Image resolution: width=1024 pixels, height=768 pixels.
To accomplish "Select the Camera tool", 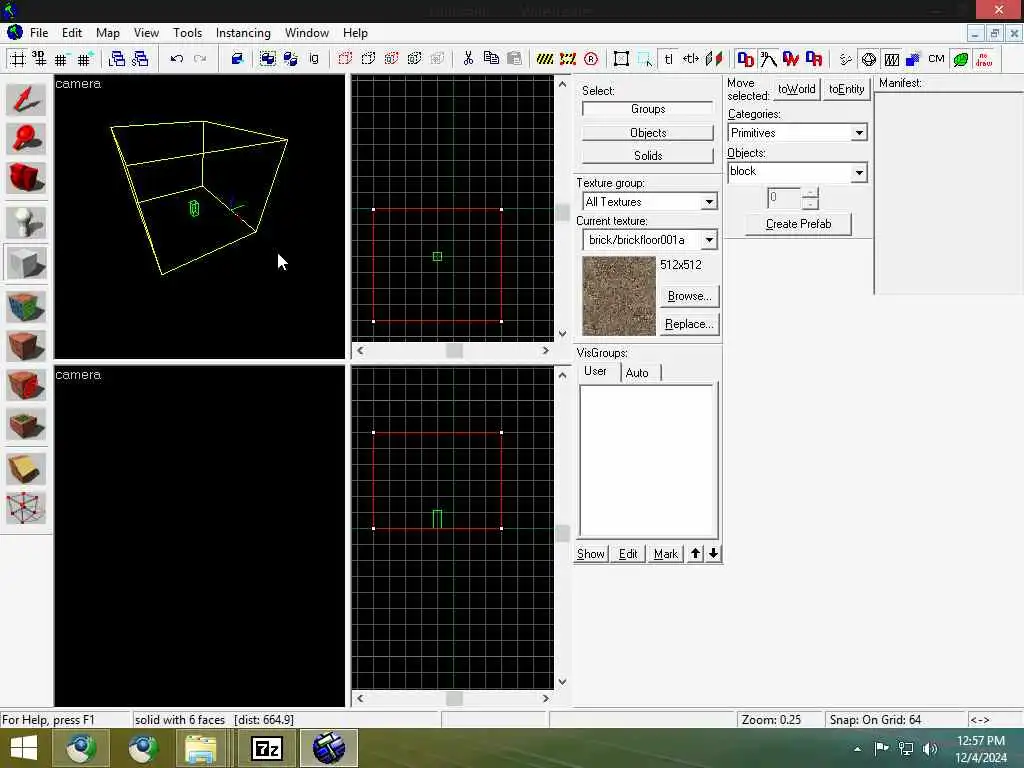I will click(26, 178).
